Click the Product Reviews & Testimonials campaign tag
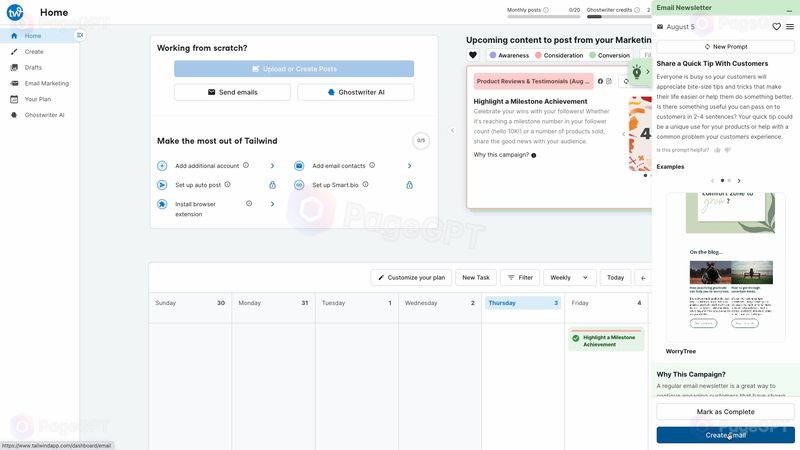The height and width of the screenshot is (450, 800). point(533,81)
